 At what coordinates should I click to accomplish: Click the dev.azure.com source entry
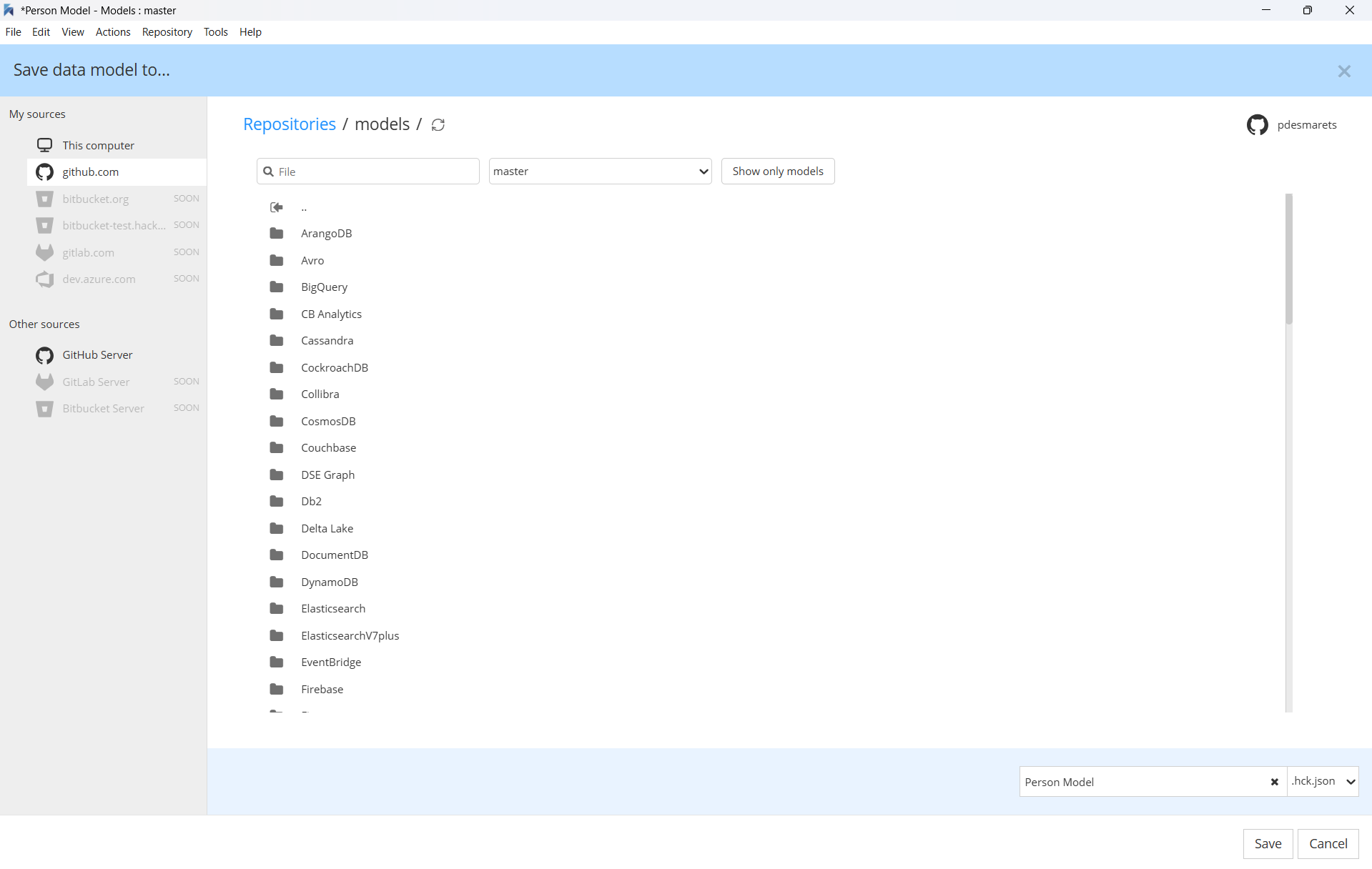click(x=117, y=279)
